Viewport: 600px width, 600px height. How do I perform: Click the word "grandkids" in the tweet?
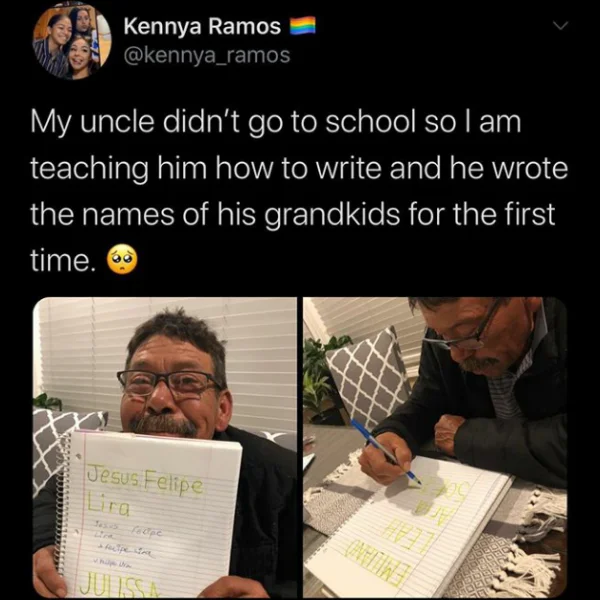click(331, 215)
